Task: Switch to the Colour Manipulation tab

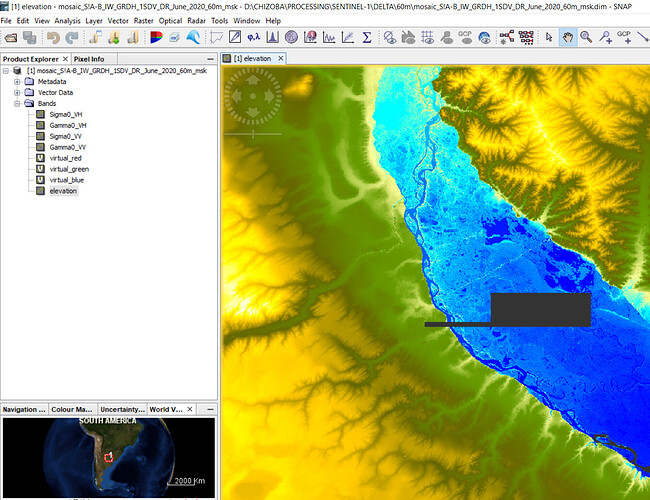Action: 72,409
